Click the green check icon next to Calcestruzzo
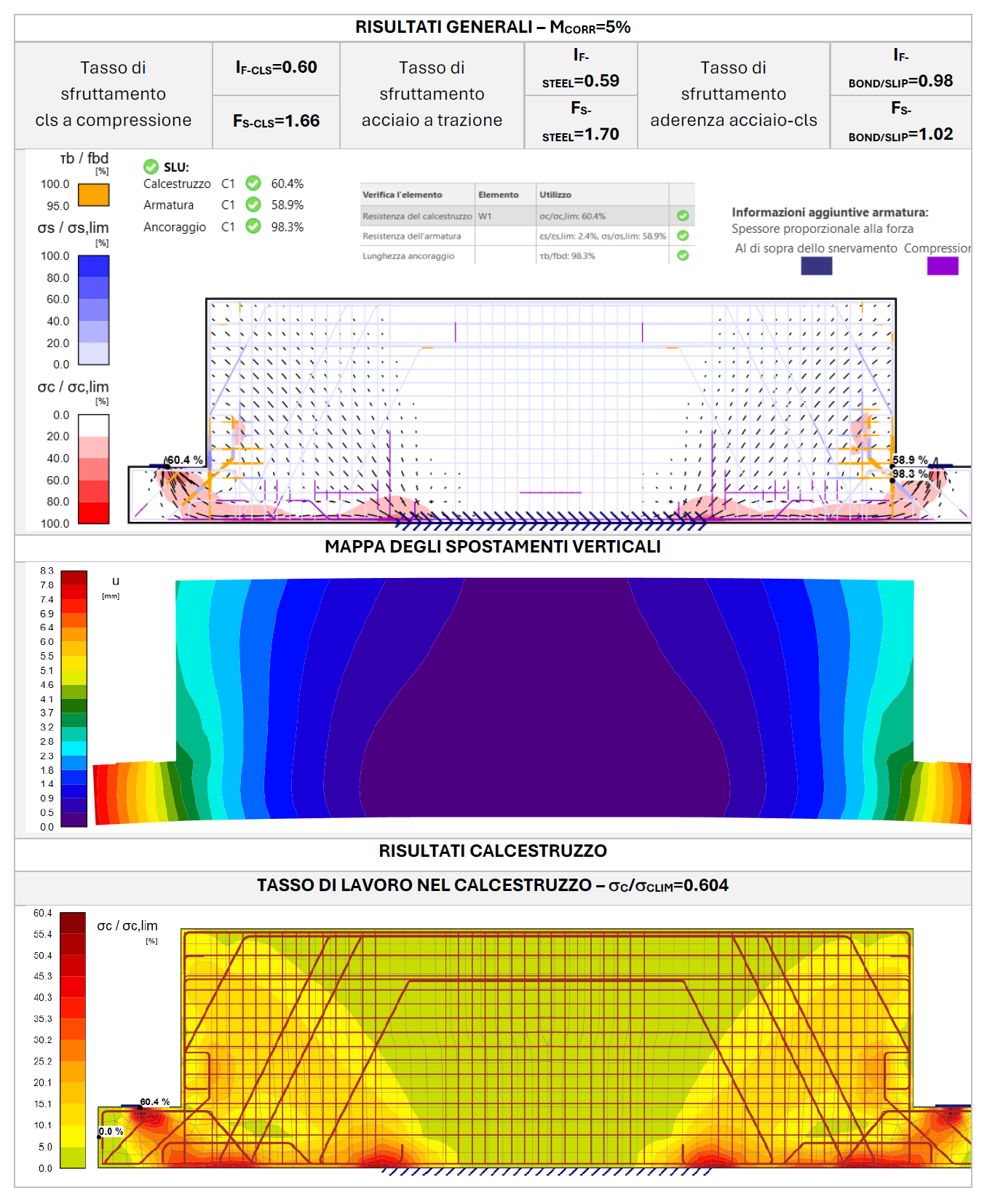Screen dimensions: 987x1204 [x=253, y=183]
